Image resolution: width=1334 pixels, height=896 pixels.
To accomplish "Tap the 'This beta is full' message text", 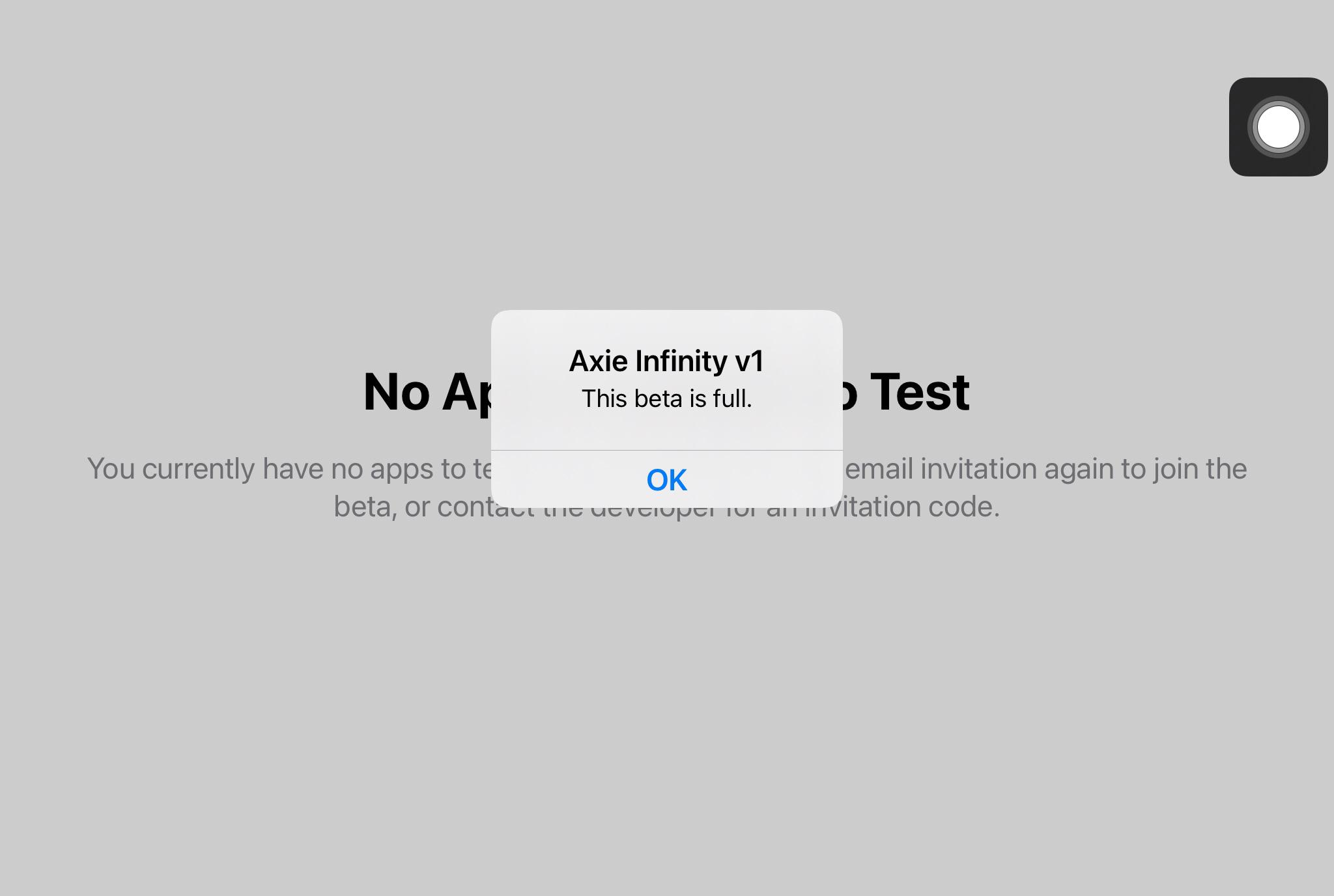I will tap(666, 399).
